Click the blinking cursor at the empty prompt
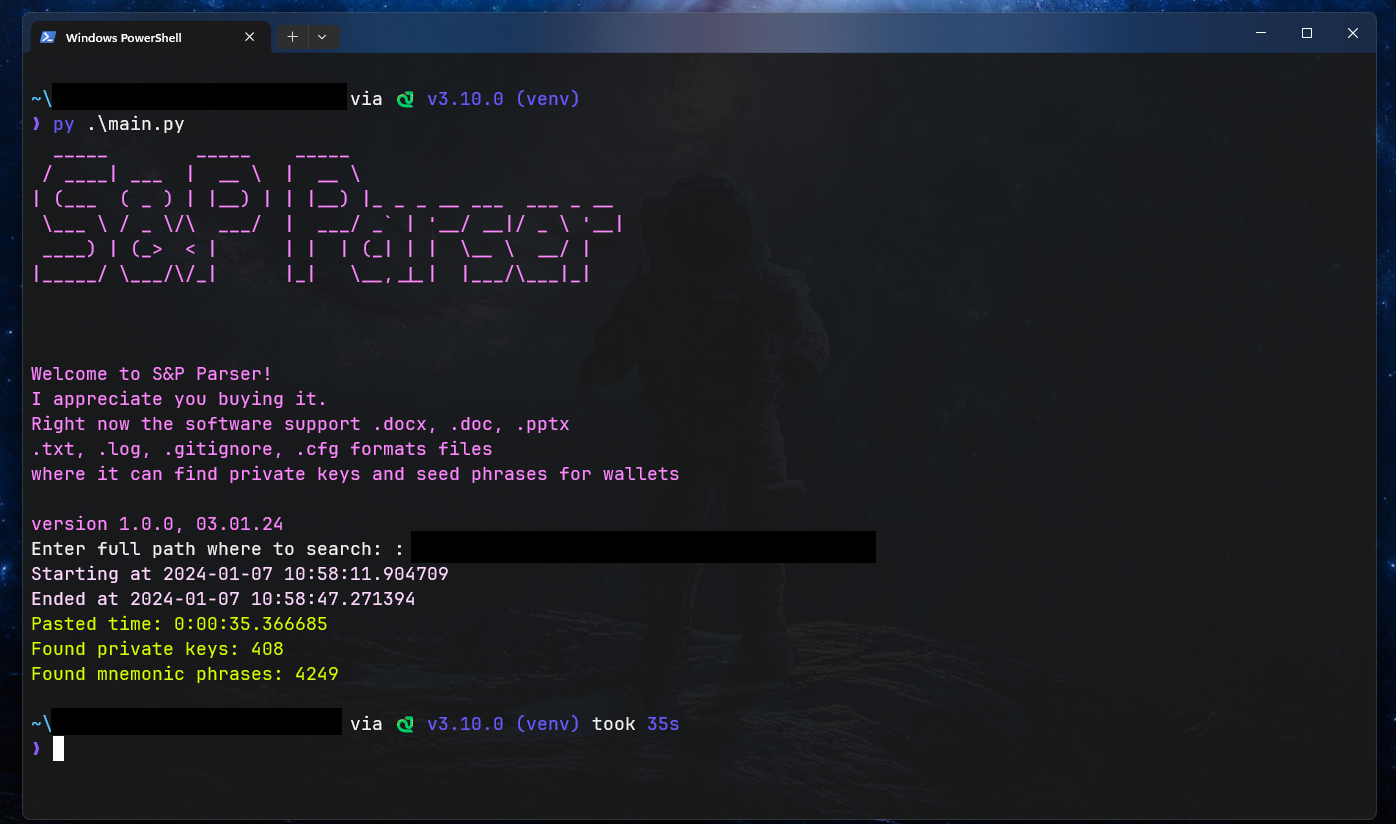The width and height of the screenshot is (1396, 824). click(58, 748)
